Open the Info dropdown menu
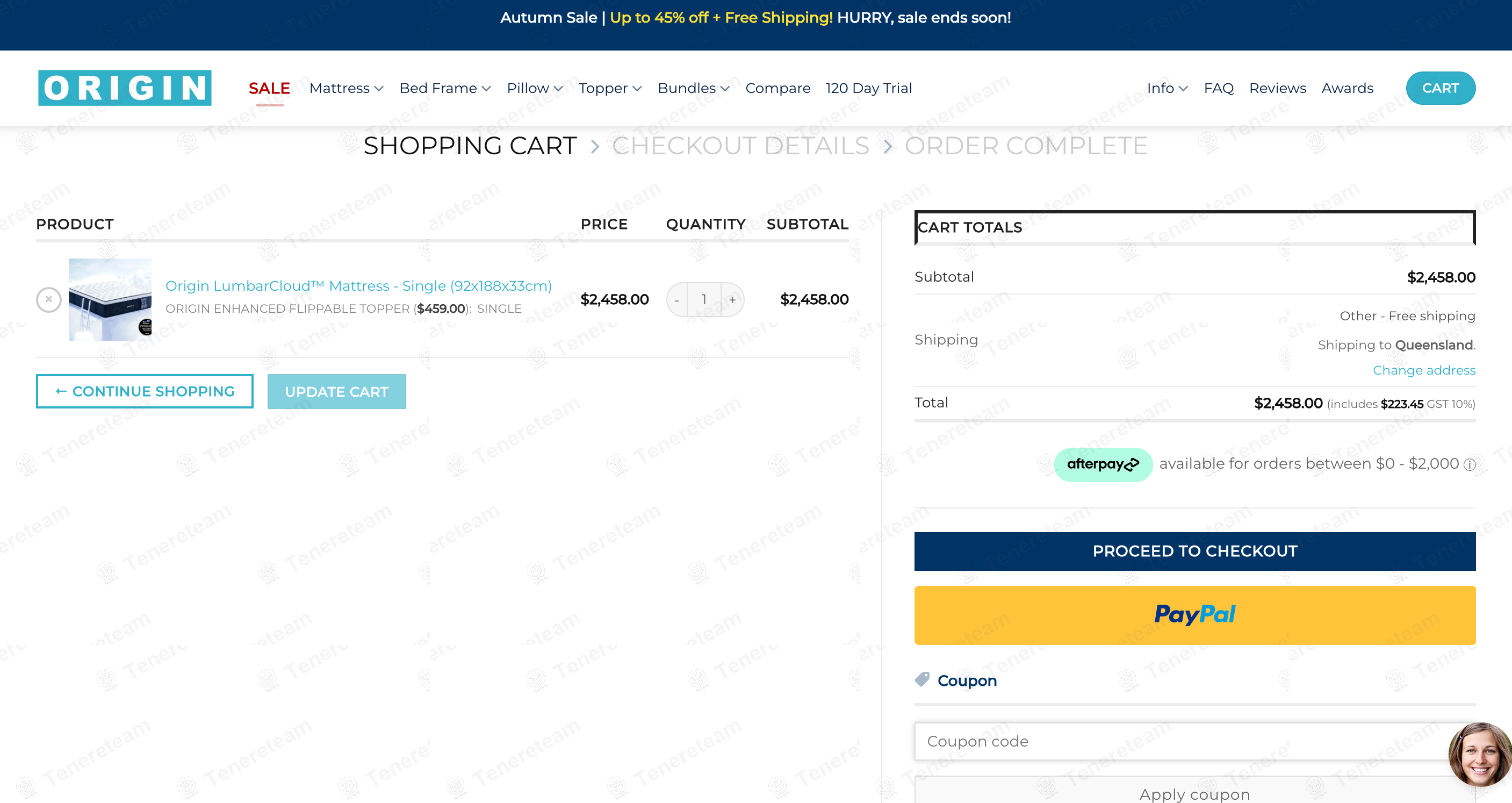Image resolution: width=1512 pixels, height=803 pixels. [1167, 88]
